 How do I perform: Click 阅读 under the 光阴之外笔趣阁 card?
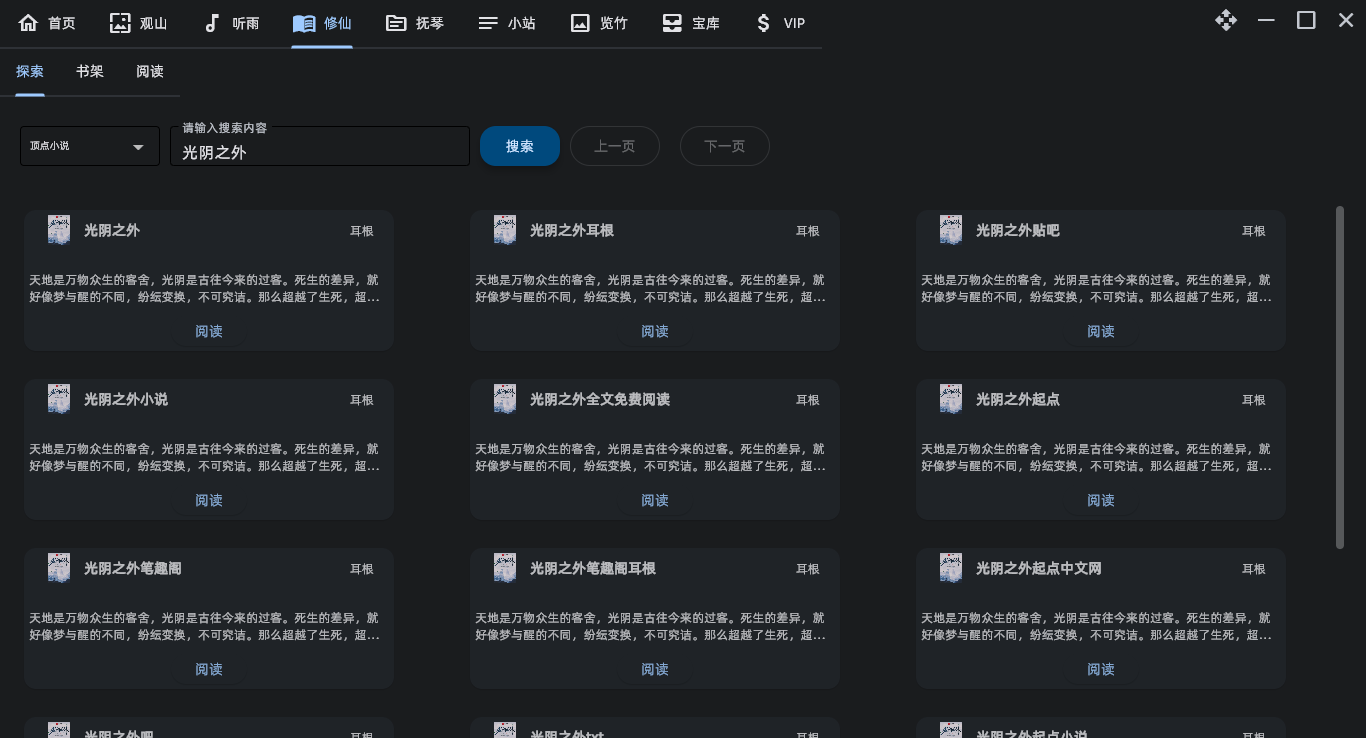209,669
